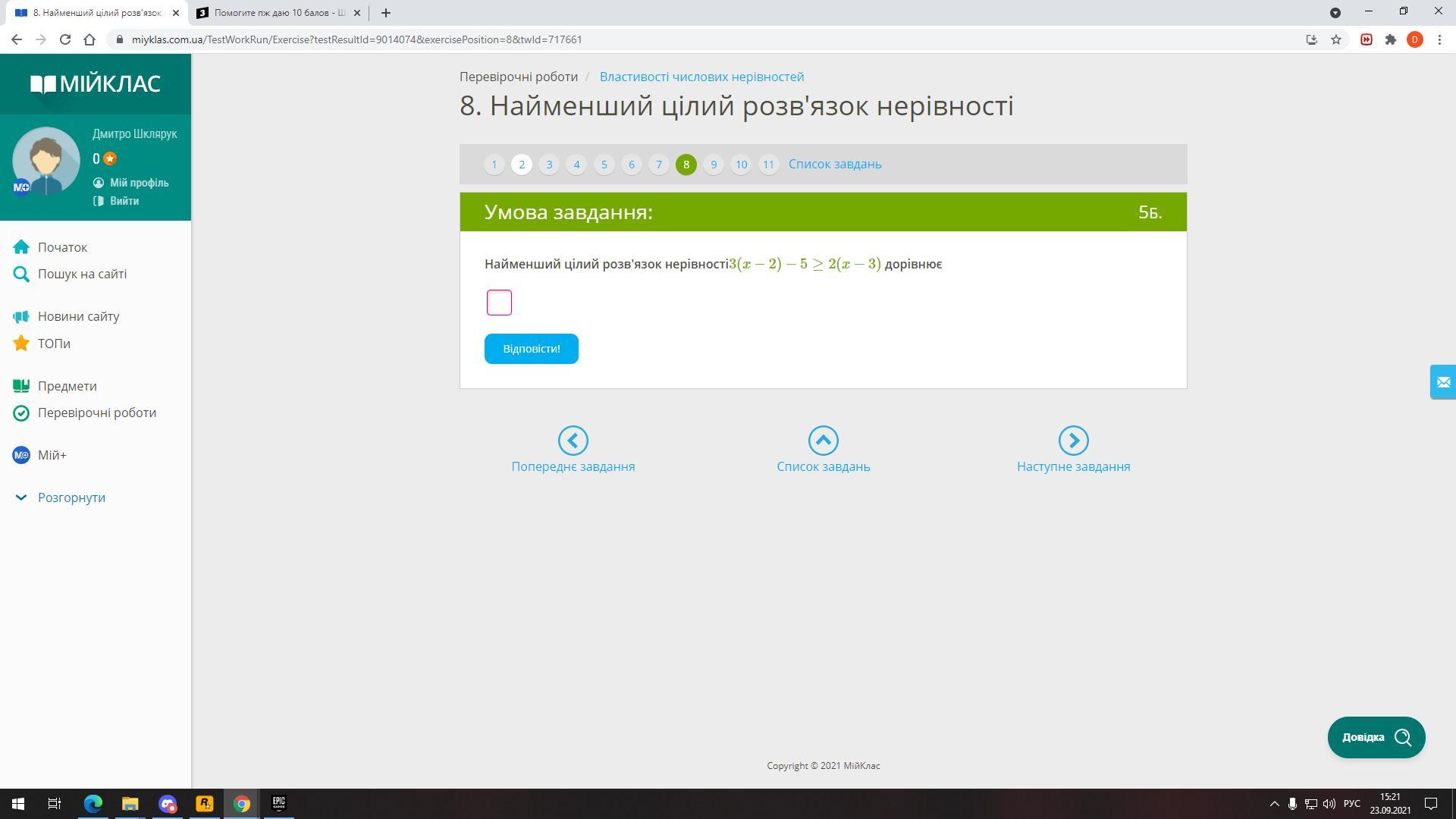
Task: Select task number 2 in navigation
Action: coord(522,165)
